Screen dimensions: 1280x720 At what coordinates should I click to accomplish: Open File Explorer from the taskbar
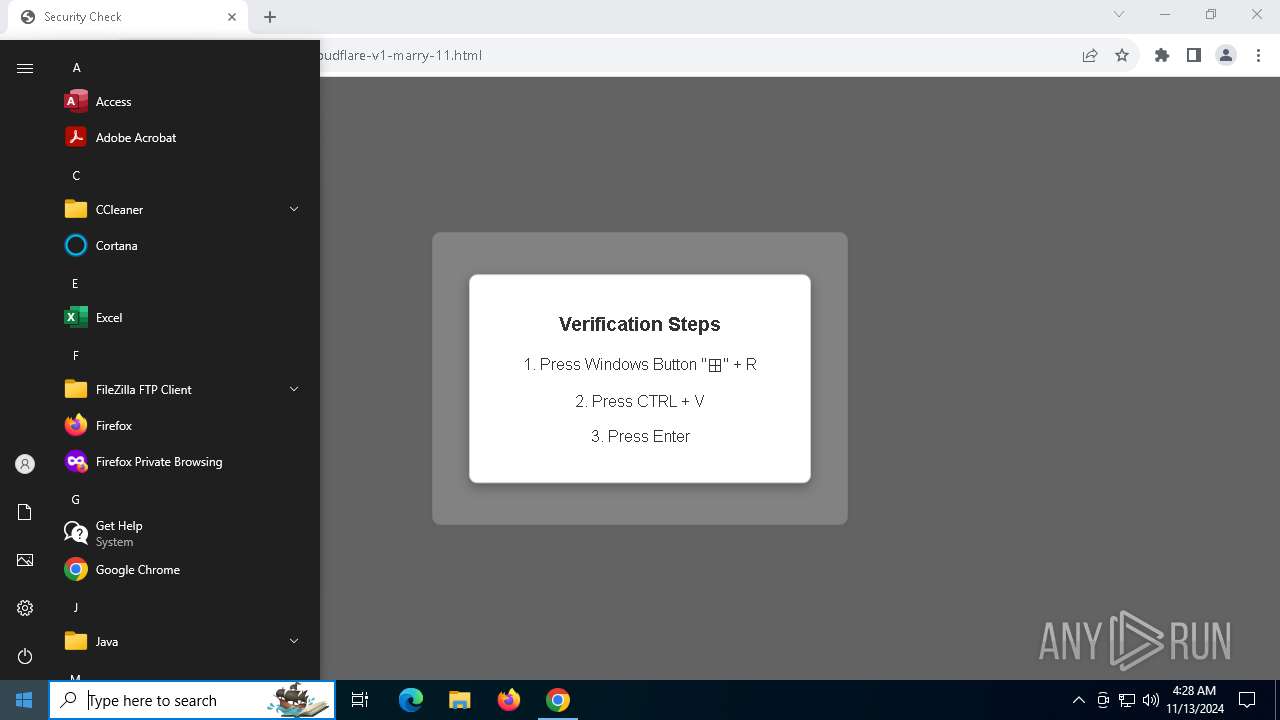point(460,700)
